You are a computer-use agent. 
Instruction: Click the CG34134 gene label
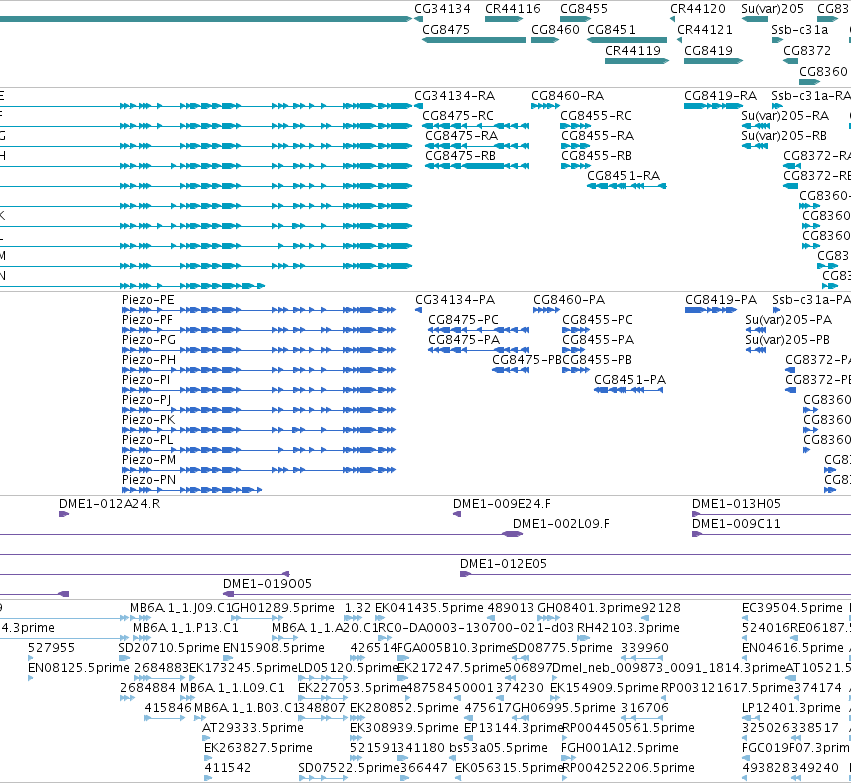pos(442,9)
